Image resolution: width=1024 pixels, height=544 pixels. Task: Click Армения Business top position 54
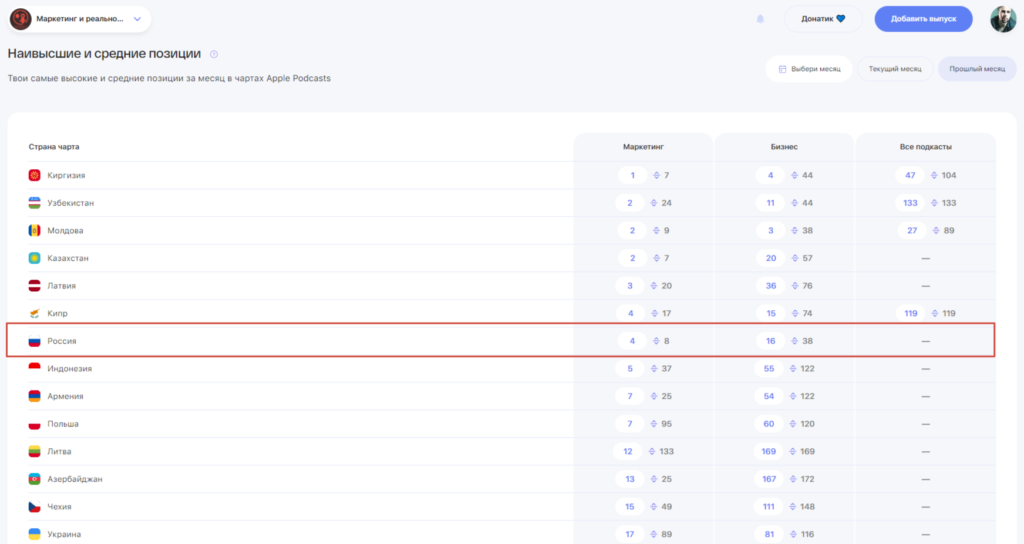point(769,396)
